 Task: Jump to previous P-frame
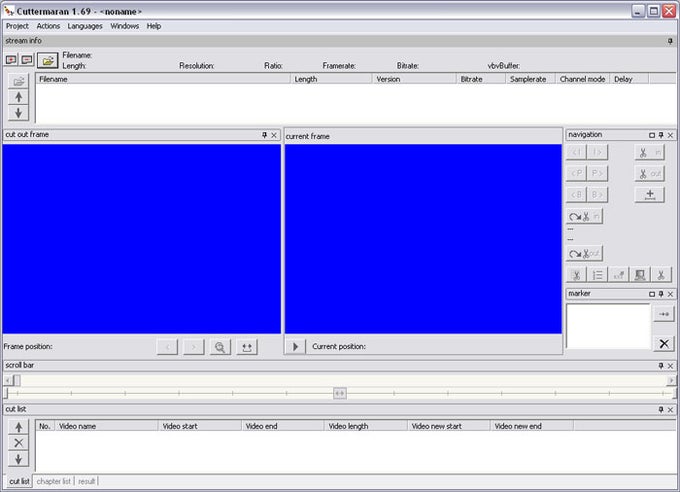(x=576, y=173)
